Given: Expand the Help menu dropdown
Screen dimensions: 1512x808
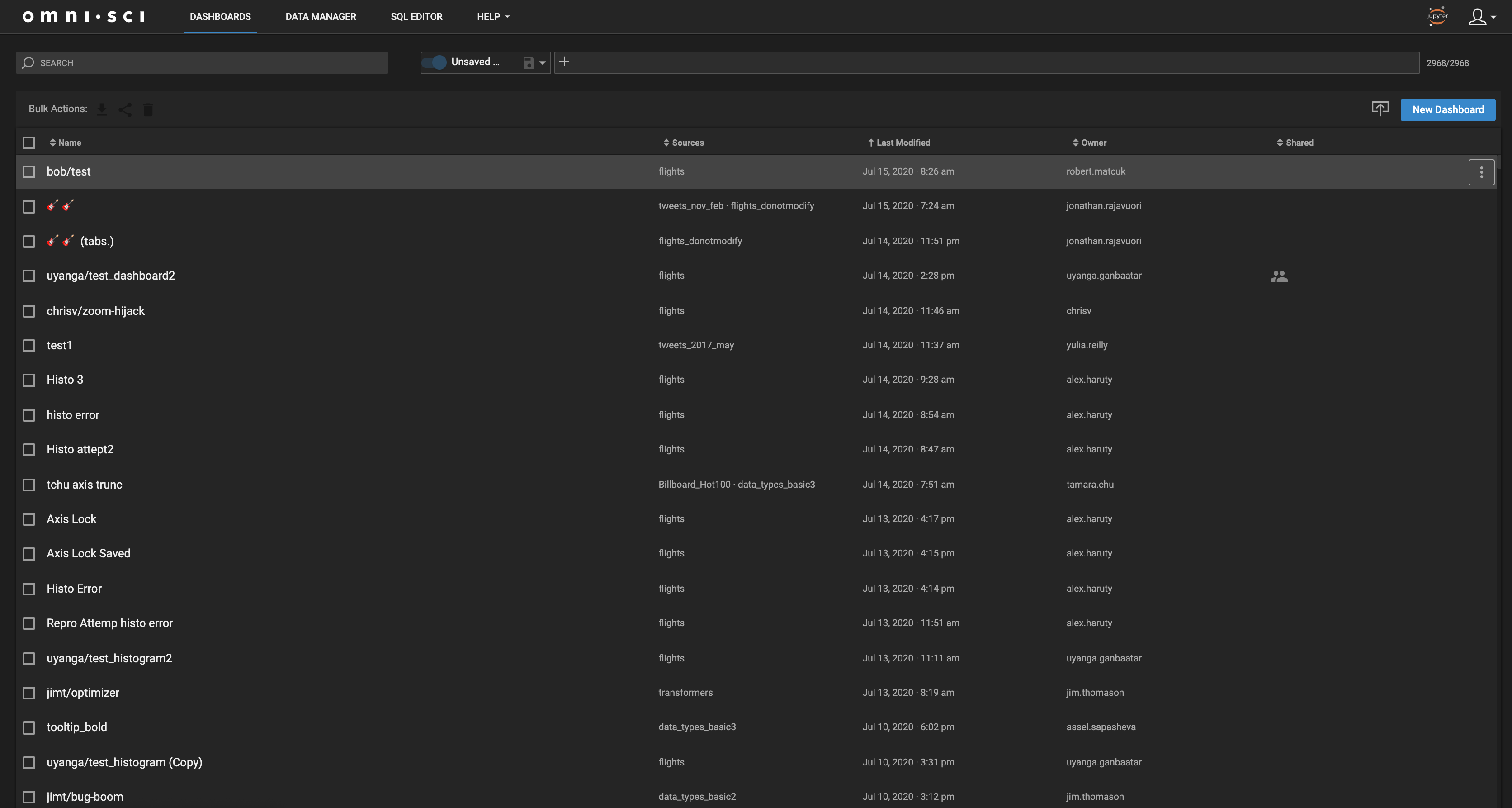Looking at the screenshot, I should pos(492,16).
